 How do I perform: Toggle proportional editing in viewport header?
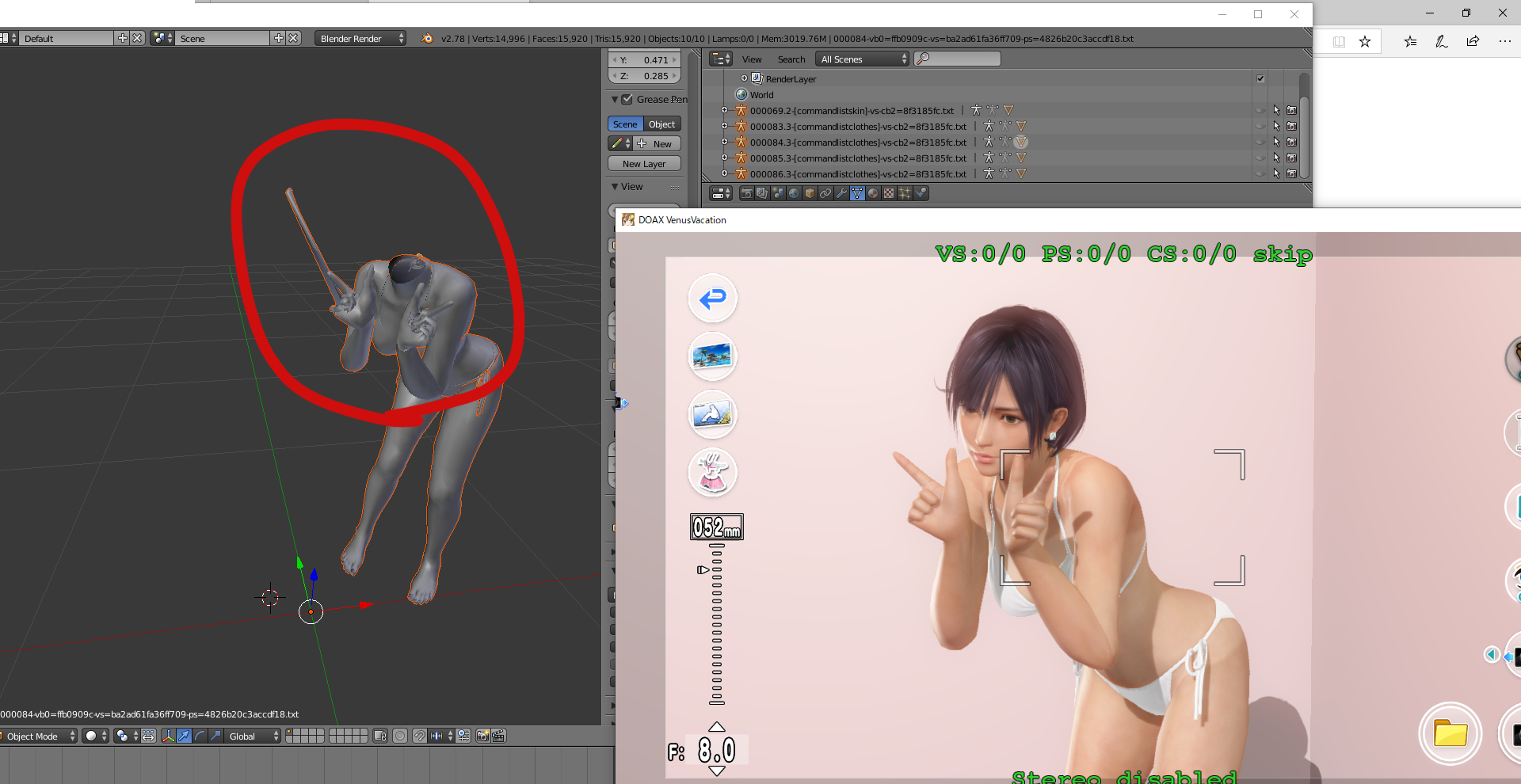[400, 736]
